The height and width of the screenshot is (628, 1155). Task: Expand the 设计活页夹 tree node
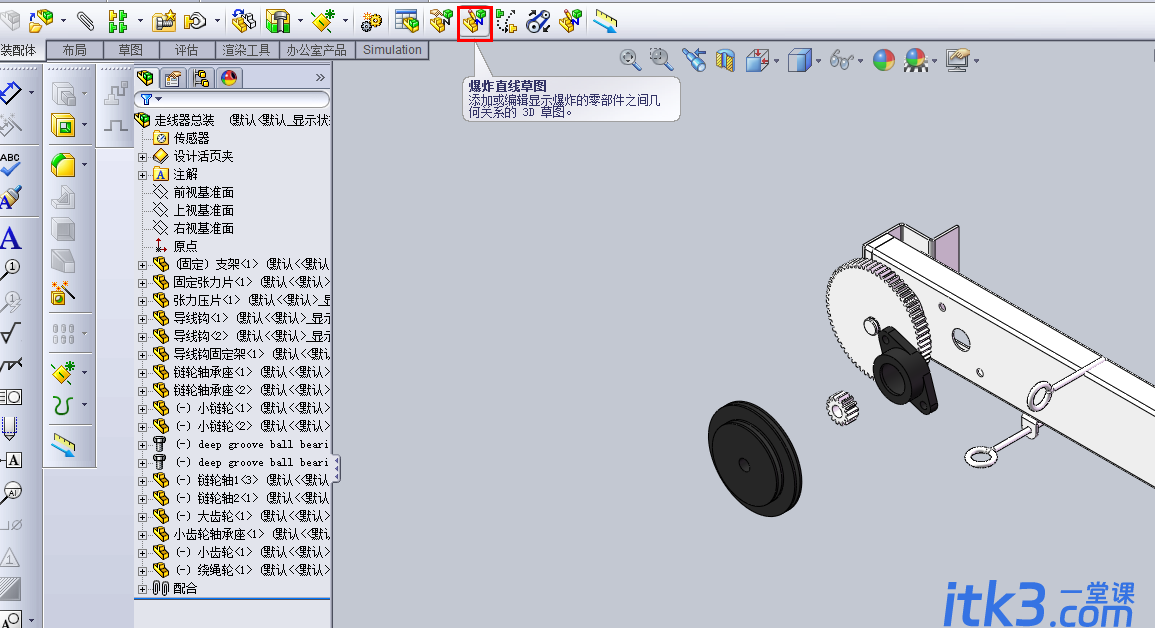coord(142,157)
